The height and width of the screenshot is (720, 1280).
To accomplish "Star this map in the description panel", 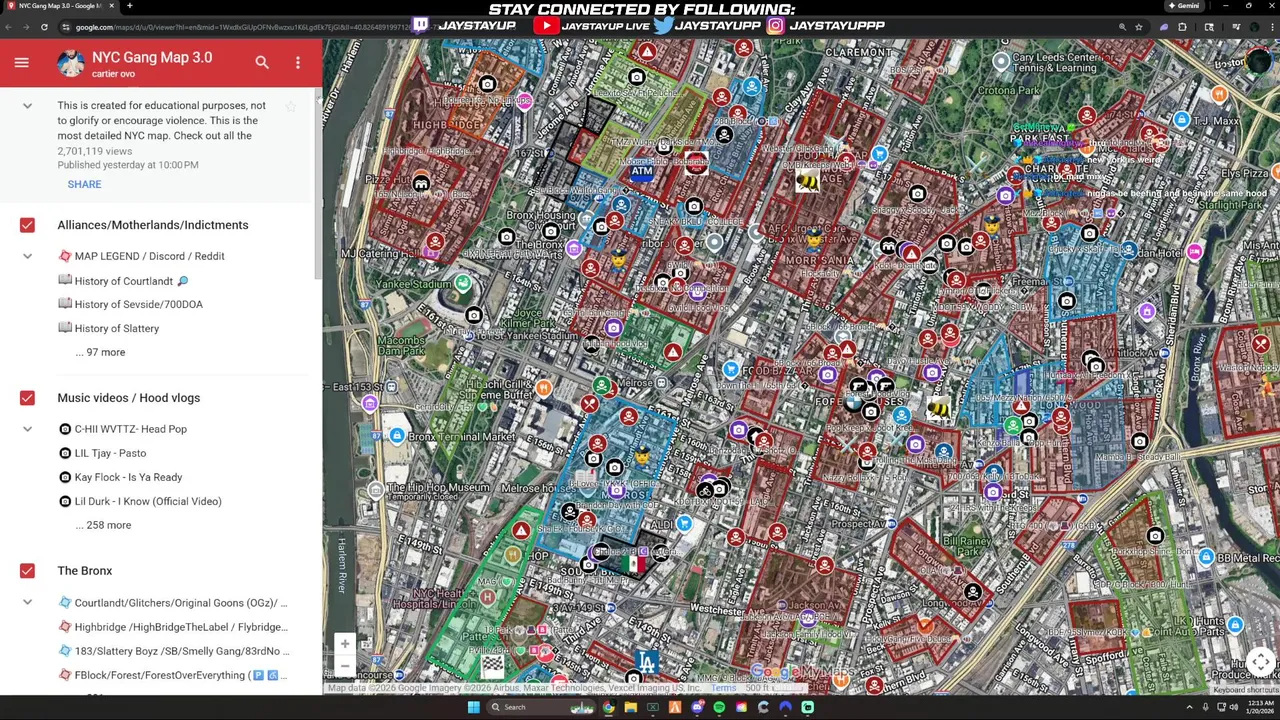I will (x=291, y=105).
